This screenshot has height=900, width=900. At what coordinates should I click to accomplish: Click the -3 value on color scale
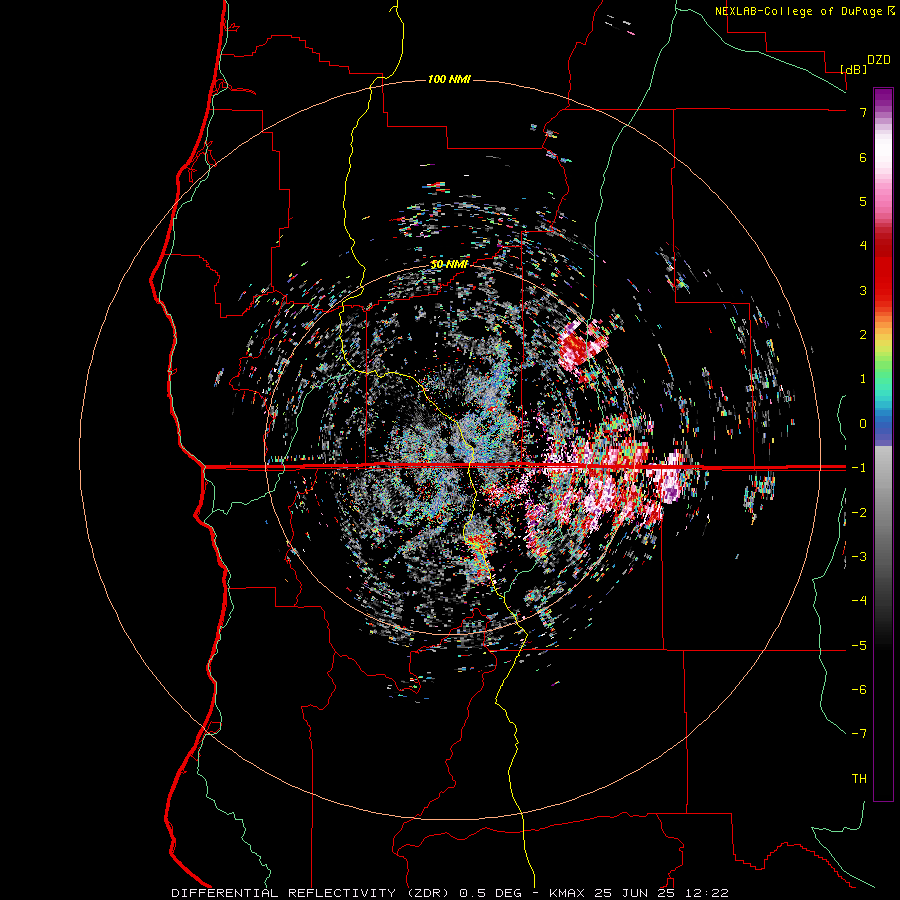coord(859,557)
